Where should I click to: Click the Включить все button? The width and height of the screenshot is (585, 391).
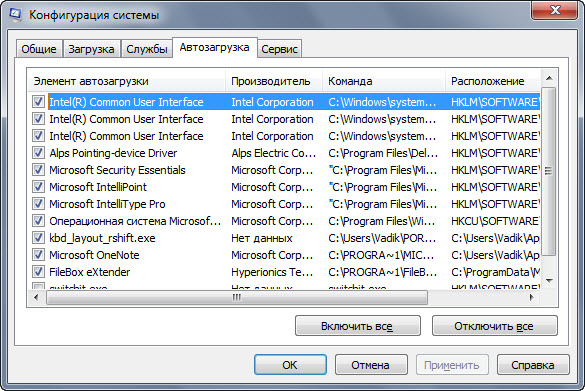(357, 326)
